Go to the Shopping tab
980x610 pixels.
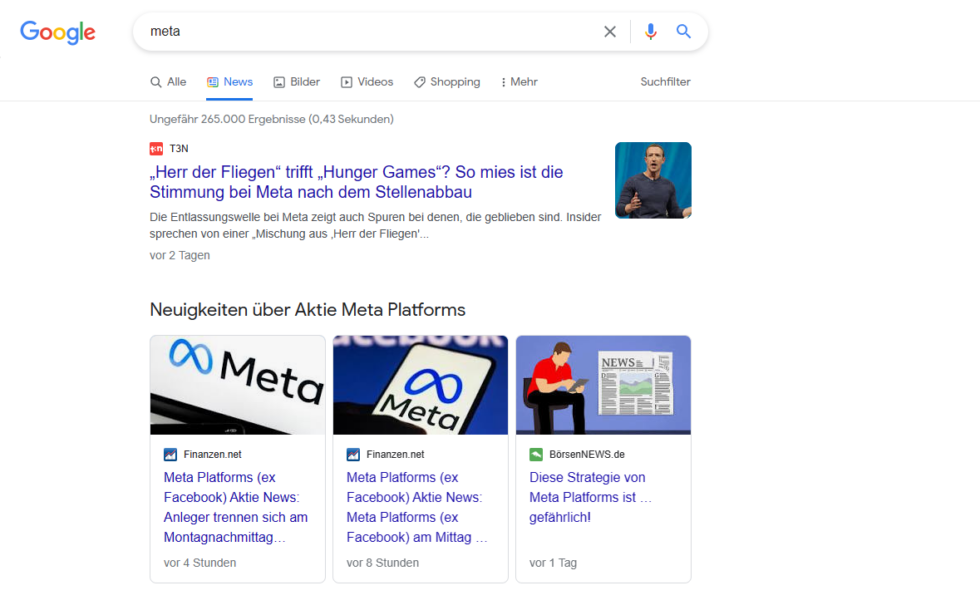tap(447, 82)
